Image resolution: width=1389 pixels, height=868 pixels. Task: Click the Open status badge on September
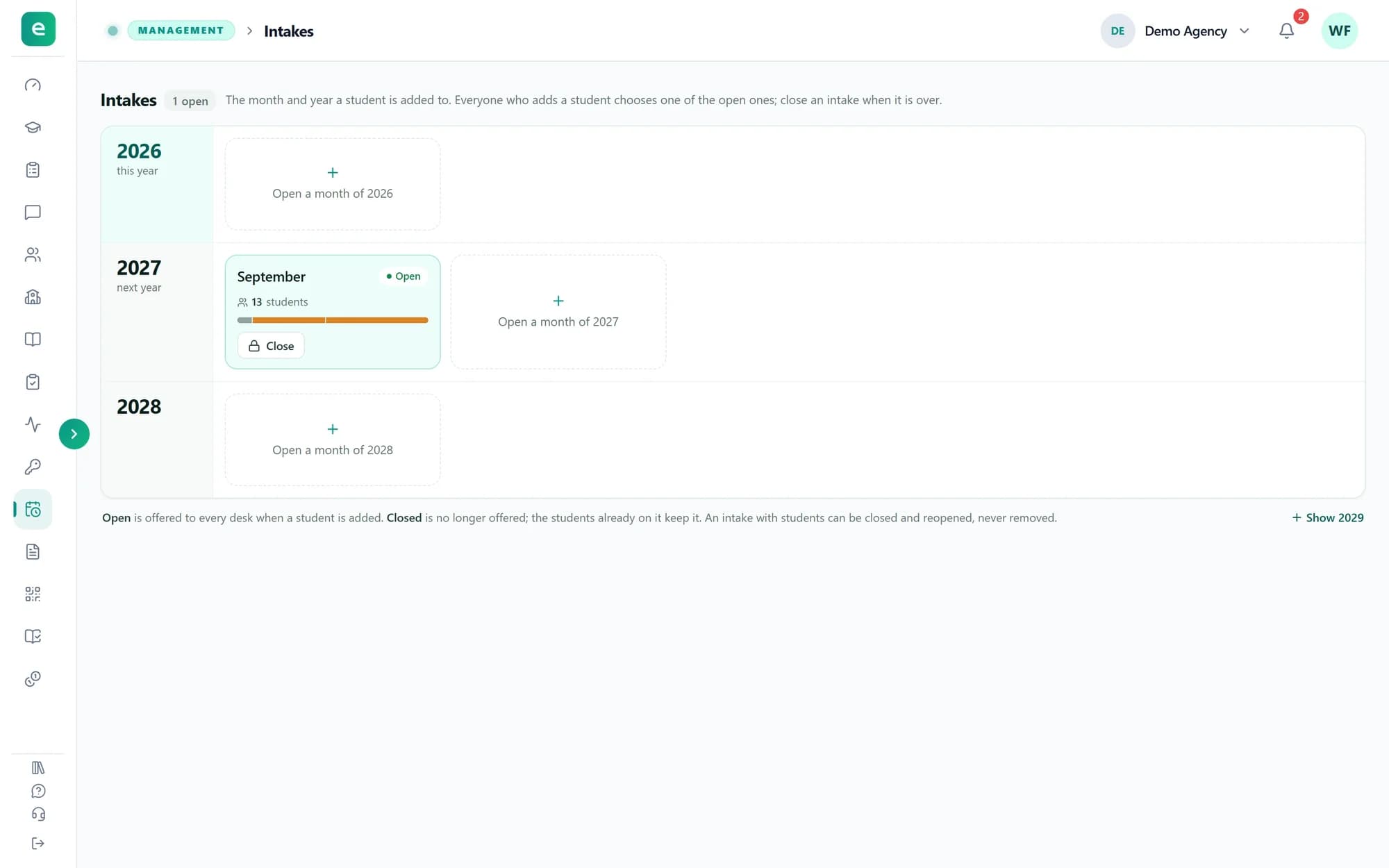[404, 276]
